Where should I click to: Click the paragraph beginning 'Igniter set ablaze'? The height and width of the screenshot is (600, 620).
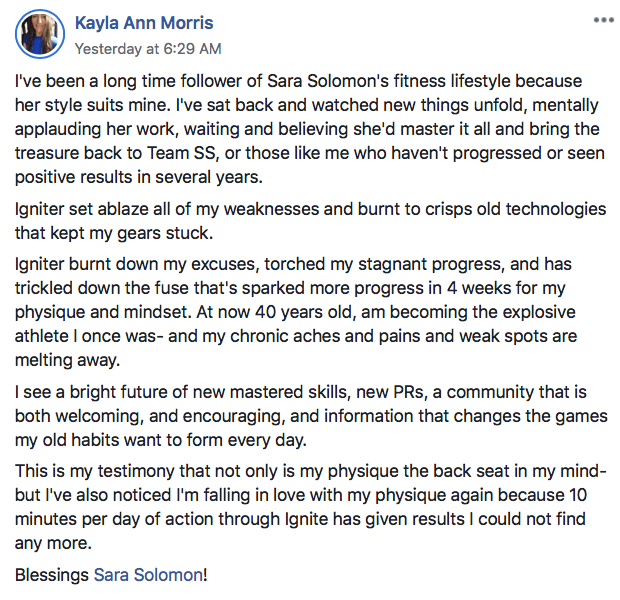(310, 221)
